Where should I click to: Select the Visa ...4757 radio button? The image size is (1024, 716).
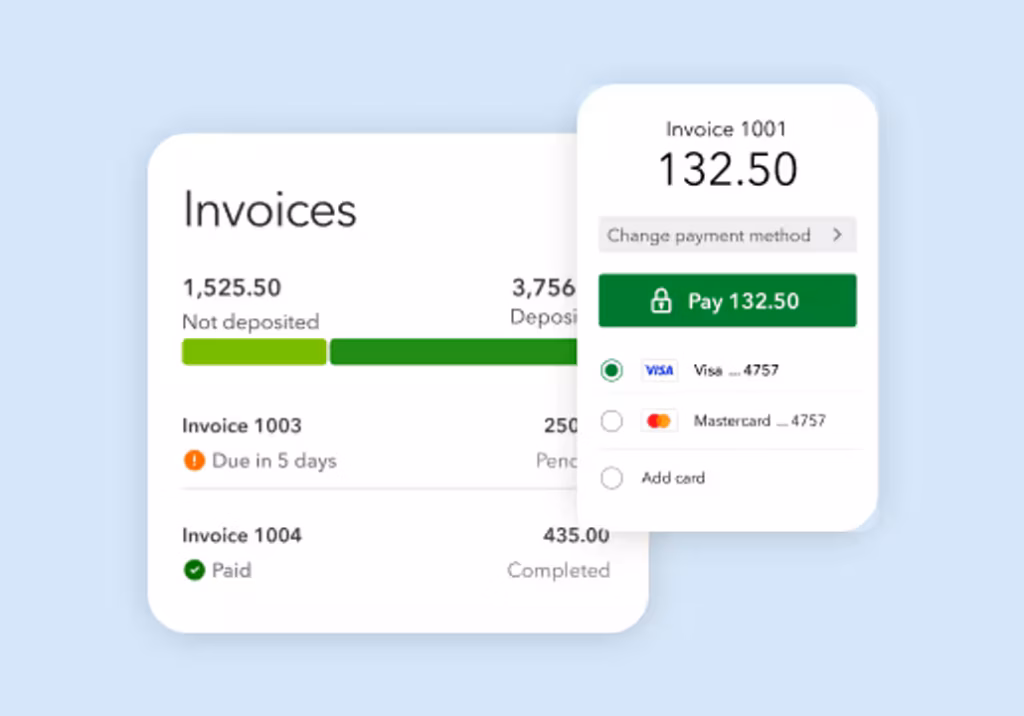click(x=611, y=370)
